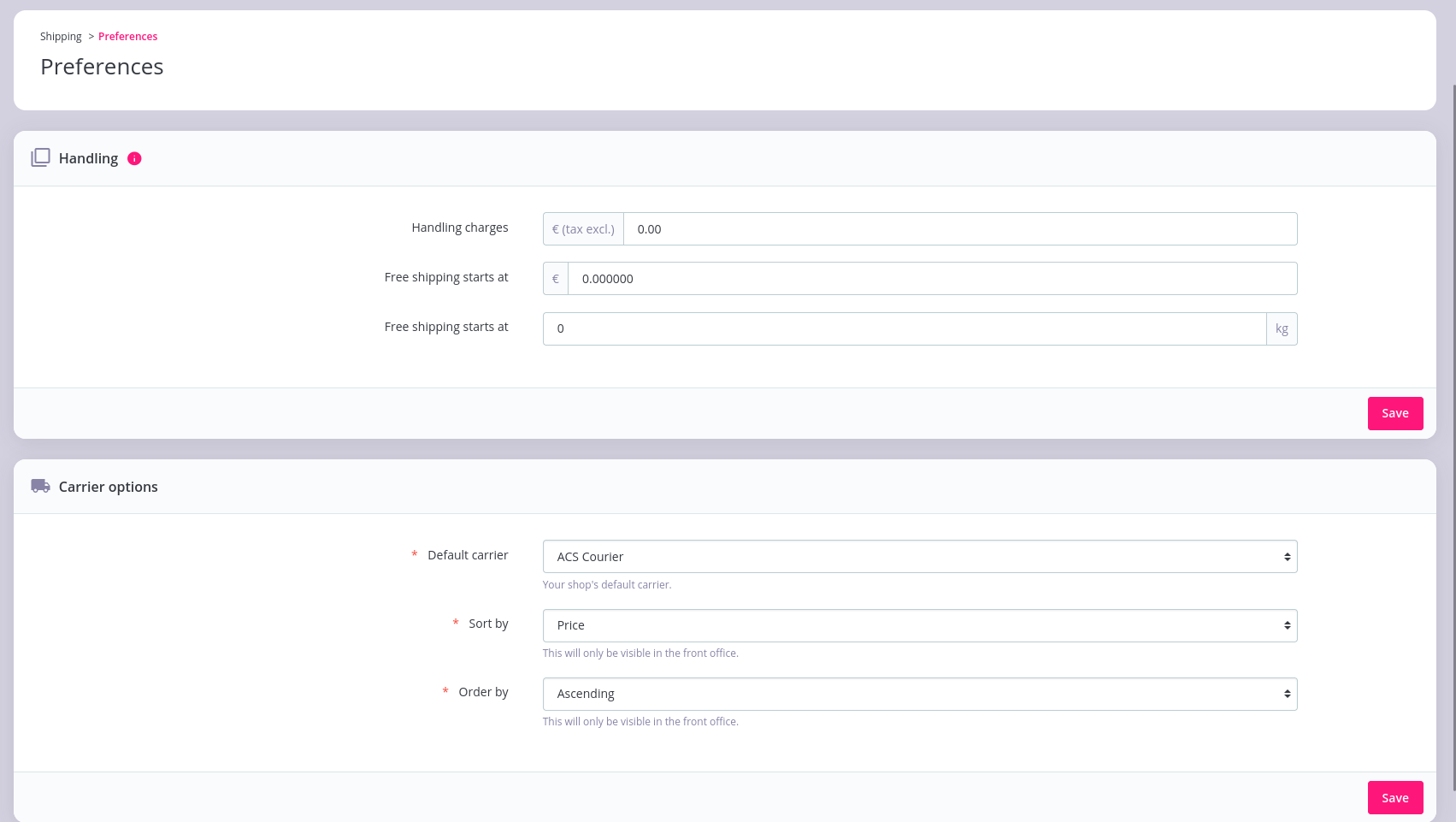This screenshot has height=822, width=1456.
Task: Save the Carrier options settings
Action: [x=1395, y=797]
